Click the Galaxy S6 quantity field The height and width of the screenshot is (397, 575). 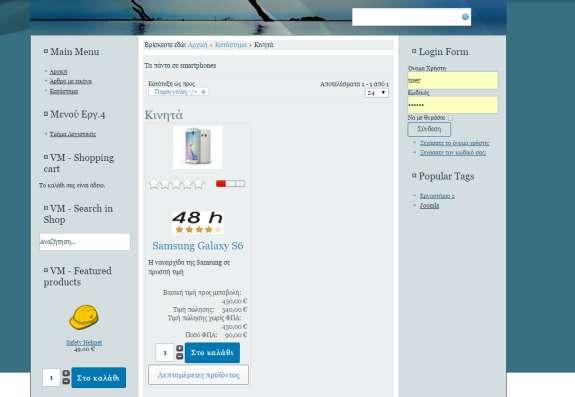[x=165, y=353]
